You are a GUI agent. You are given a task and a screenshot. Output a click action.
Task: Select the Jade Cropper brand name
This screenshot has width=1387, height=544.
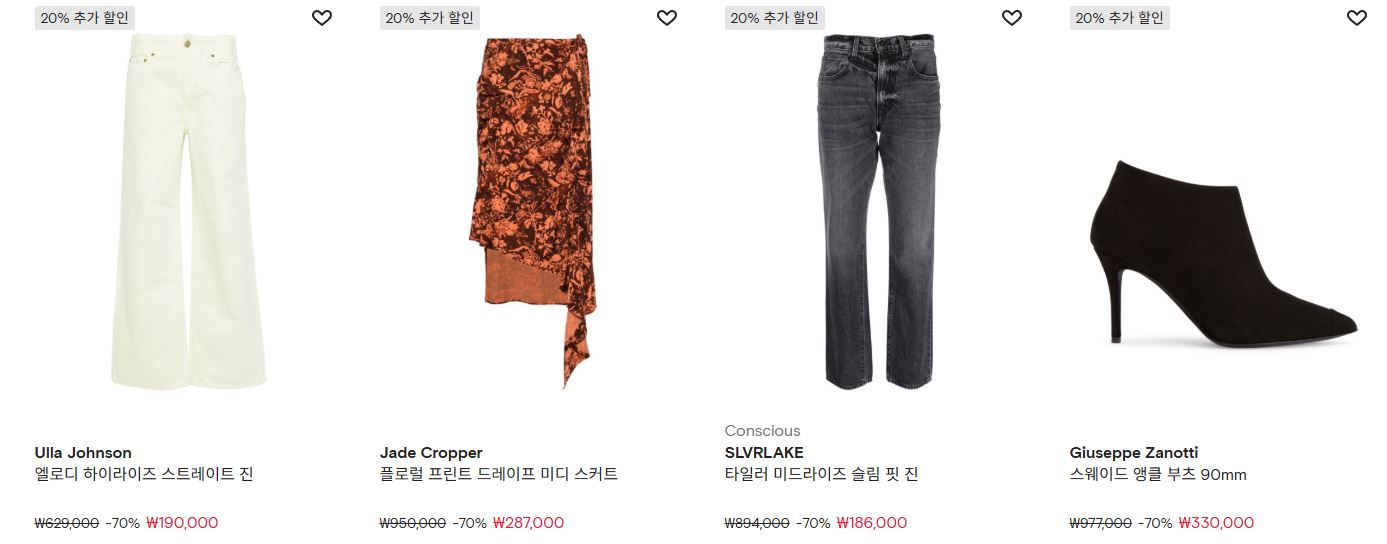tap(431, 453)
